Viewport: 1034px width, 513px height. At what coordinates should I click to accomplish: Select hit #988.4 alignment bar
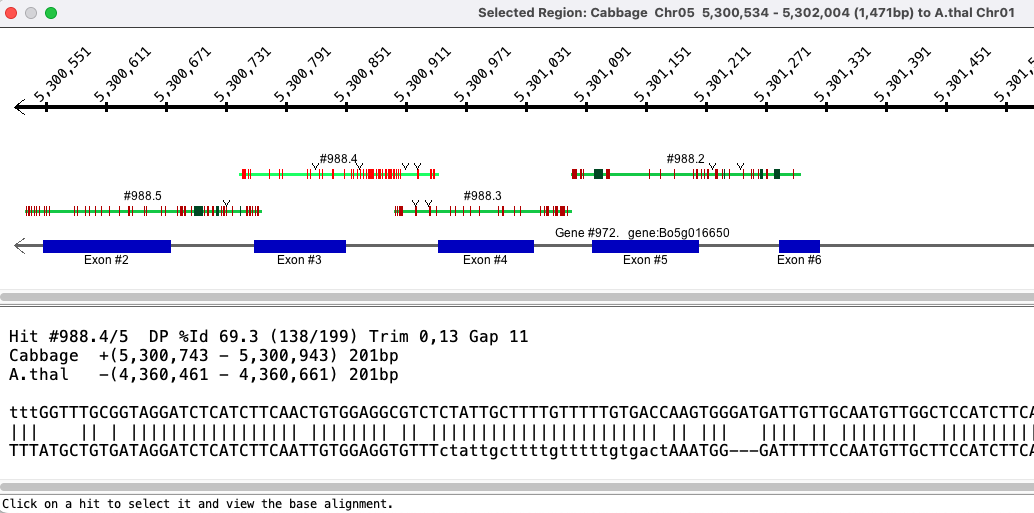[339, 174]
